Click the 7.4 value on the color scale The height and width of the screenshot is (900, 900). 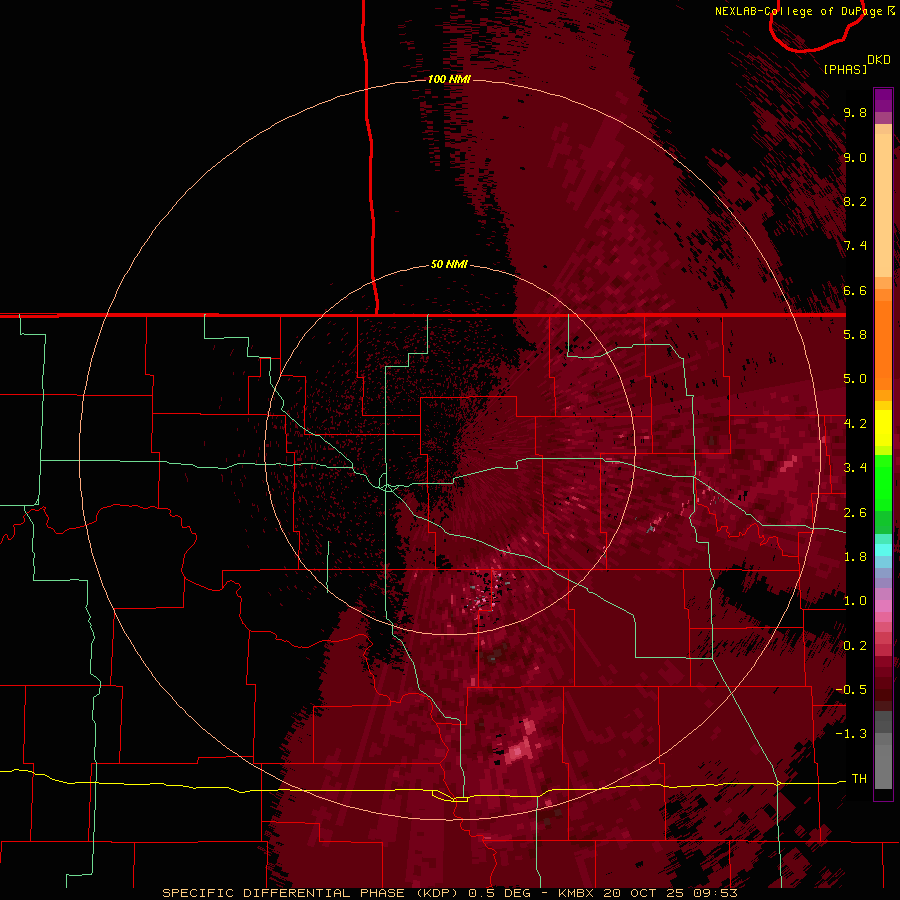(855, 246)
